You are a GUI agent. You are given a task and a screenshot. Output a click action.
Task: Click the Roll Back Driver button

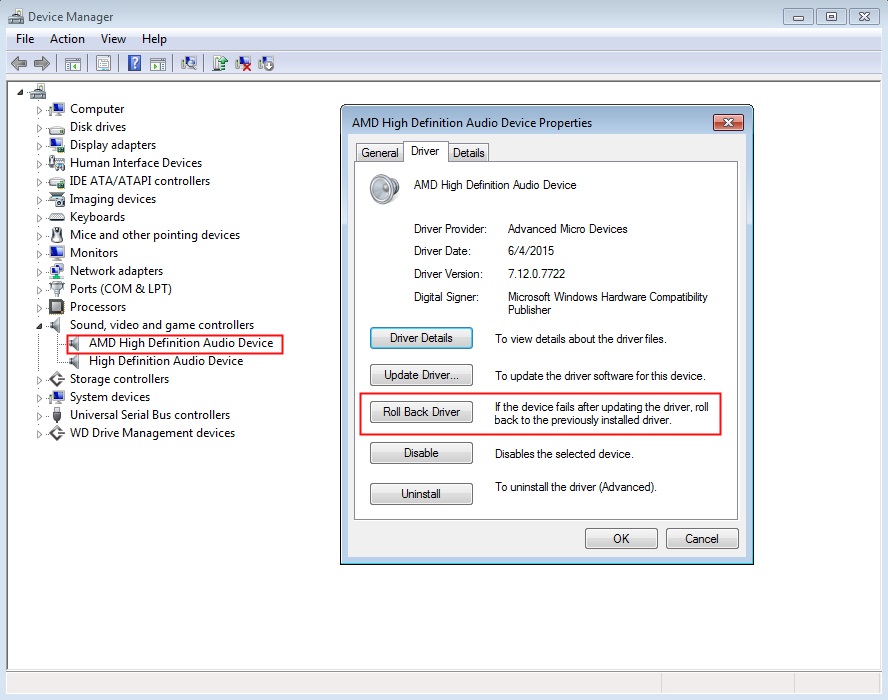click(x=421, y=412)
